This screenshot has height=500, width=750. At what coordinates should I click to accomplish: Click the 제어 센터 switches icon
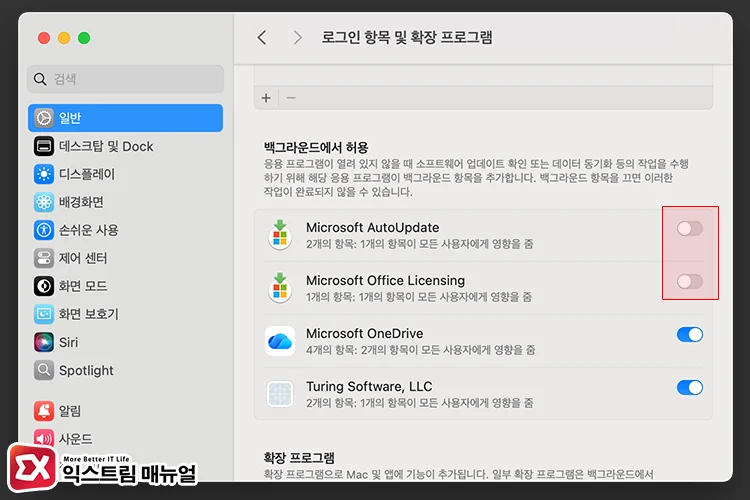(x=44, y=258)
